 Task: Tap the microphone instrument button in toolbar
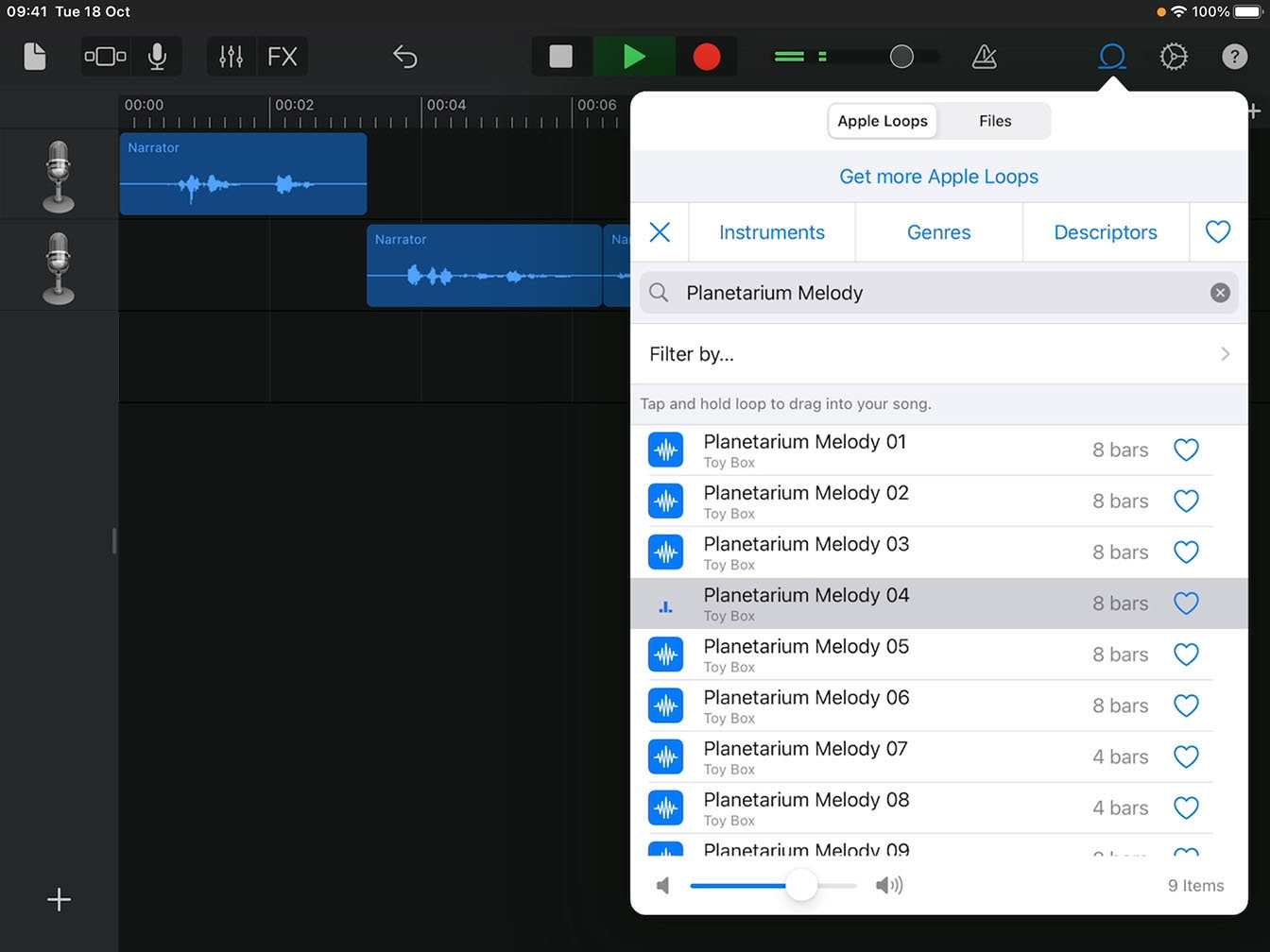coord(158,57)
